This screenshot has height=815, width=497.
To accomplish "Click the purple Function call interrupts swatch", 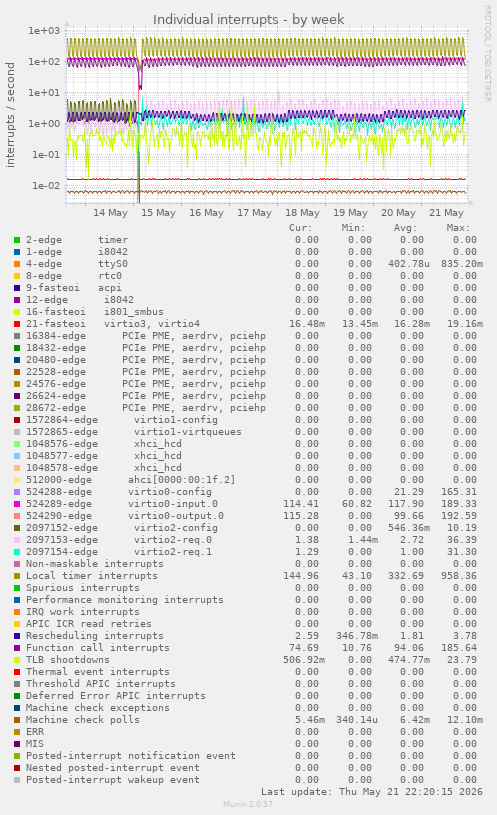I will pos(17,648).
